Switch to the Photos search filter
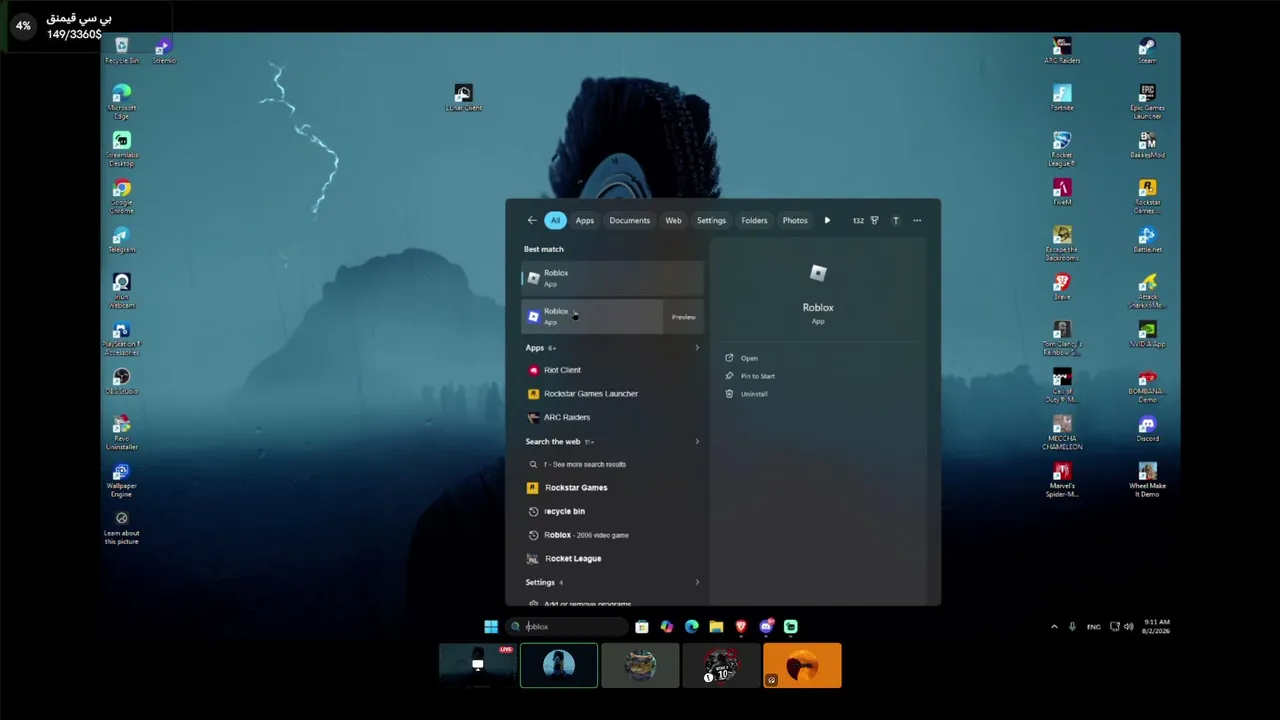This screenshot has height=720, width=1280. pos(795,220)
